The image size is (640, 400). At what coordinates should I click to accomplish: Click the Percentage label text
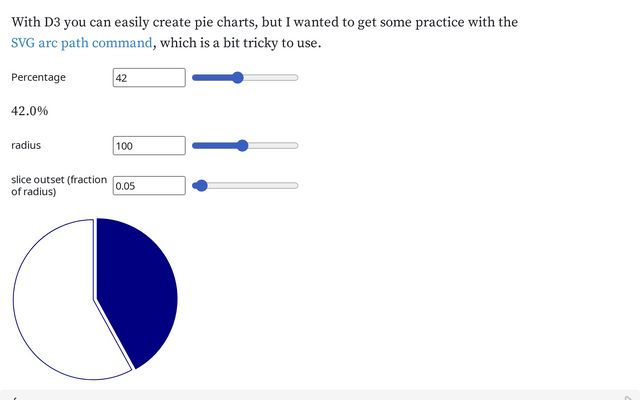[38, 77]
